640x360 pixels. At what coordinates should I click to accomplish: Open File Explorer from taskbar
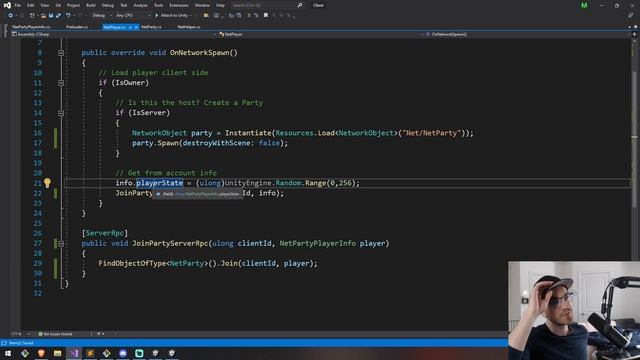pyautogui.click(x=58, y=353)
